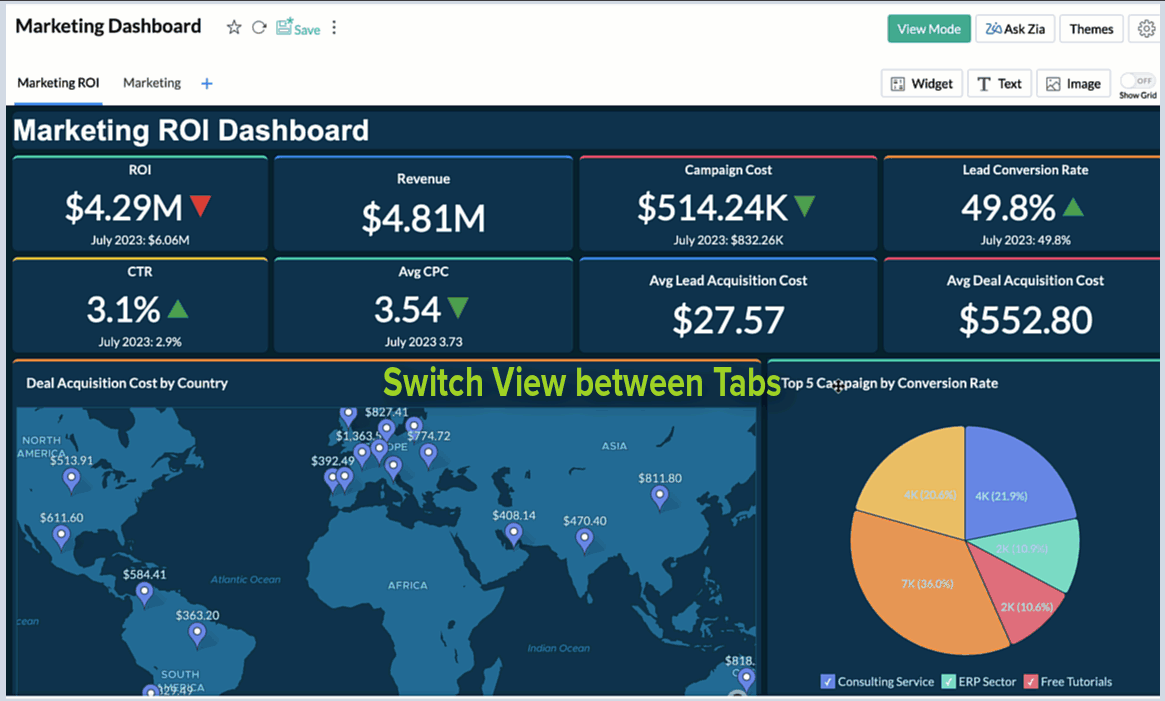
Task: Select the ROI $4.29M widget
Action: (x=140, y=204)
